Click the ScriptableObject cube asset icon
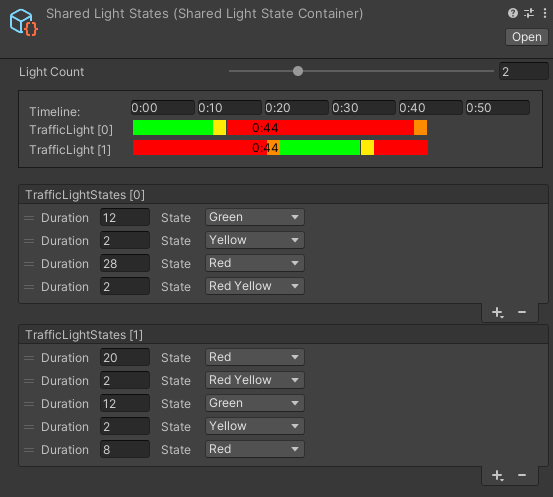 (23, 22)
